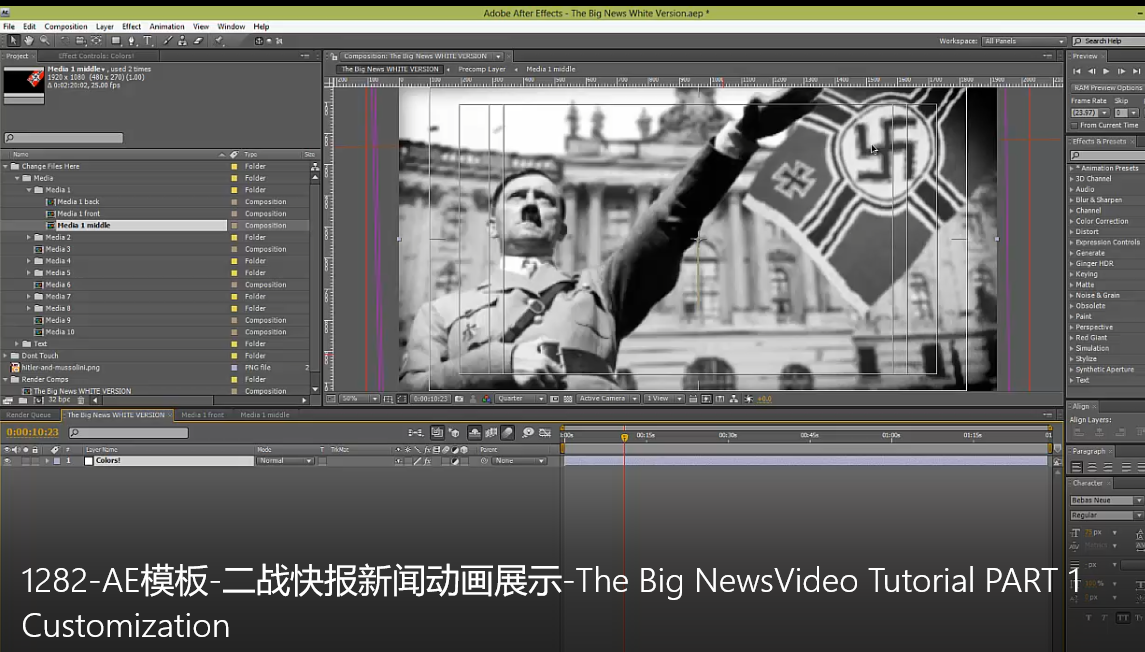Click the Precomp Layer breadcrumb in the viewer

[481, 69]
